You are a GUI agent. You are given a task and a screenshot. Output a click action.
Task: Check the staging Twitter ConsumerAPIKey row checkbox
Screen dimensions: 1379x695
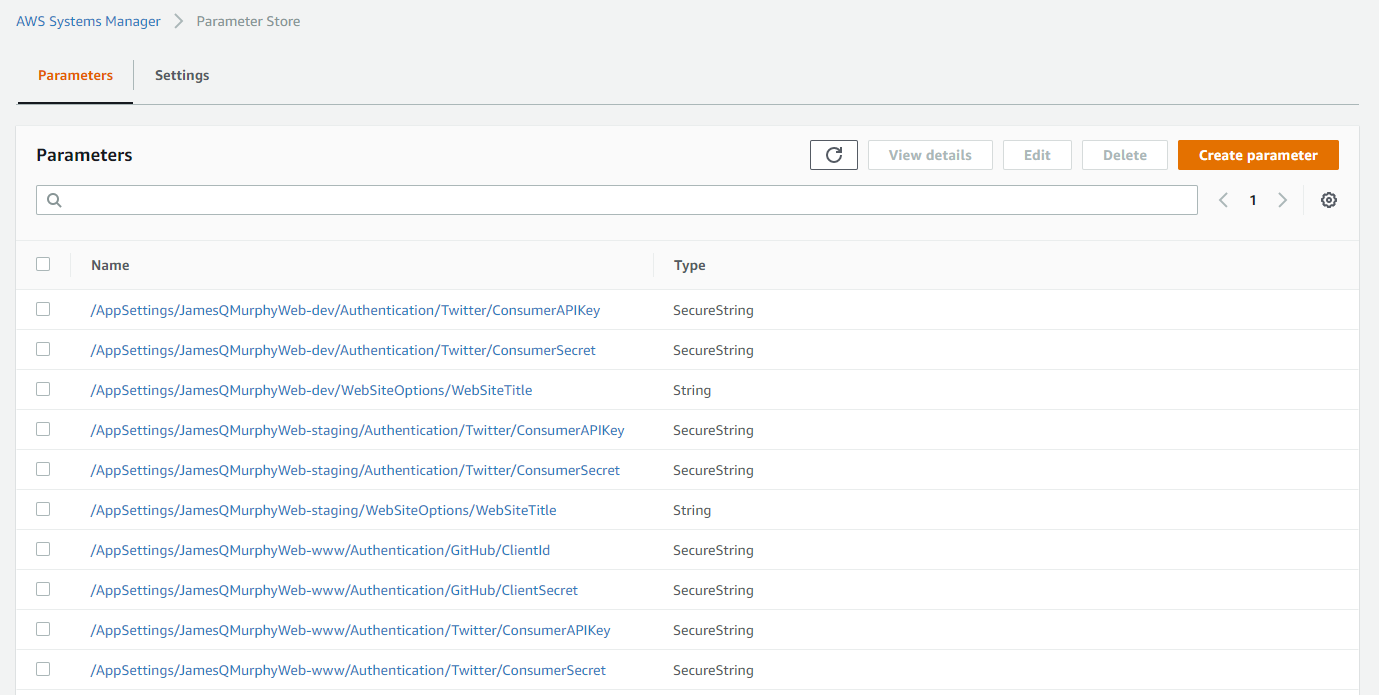pyautogui.click(x=43, y=429)
